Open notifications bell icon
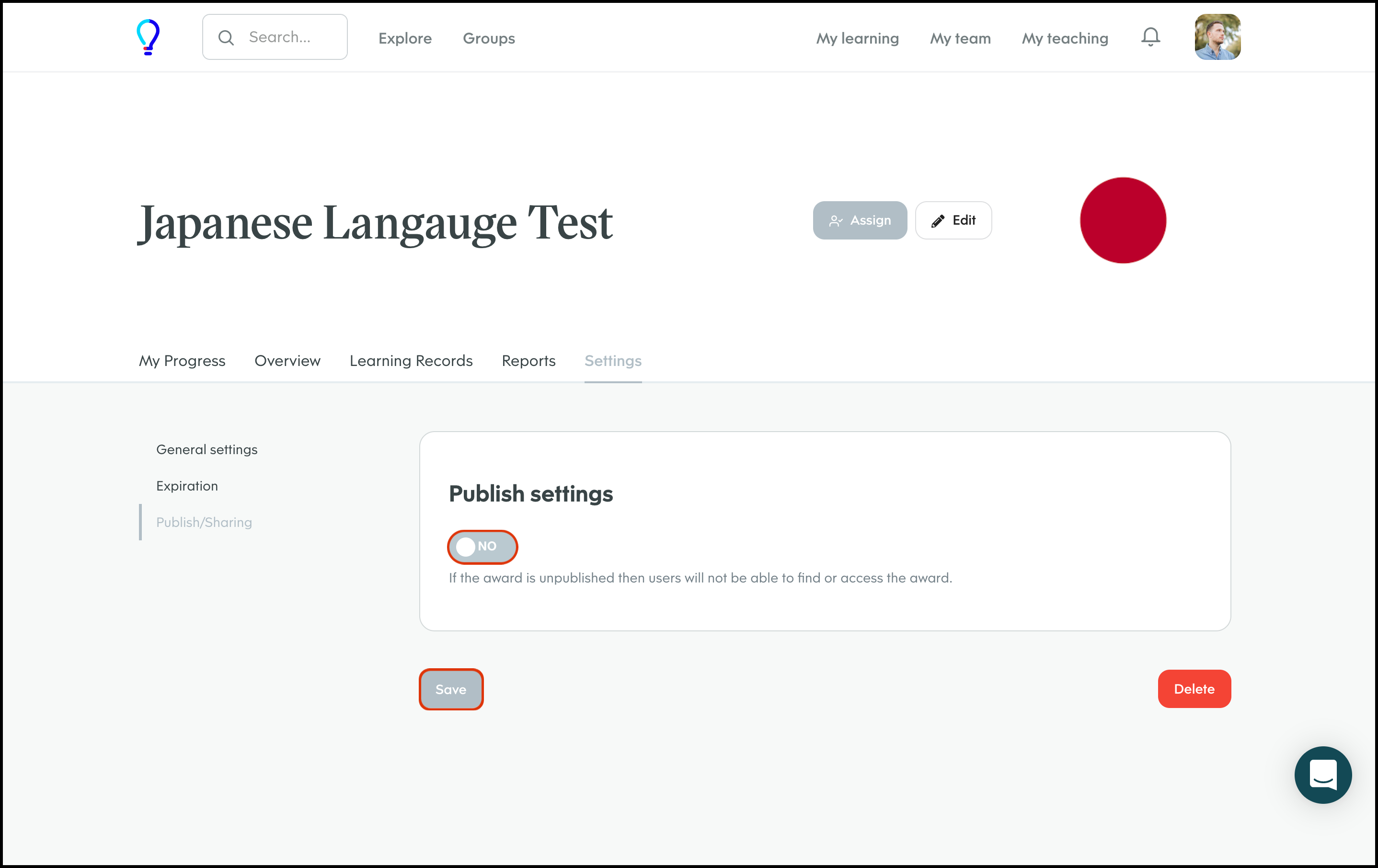Viewport: 1378px width, 868px height. 1150,37
